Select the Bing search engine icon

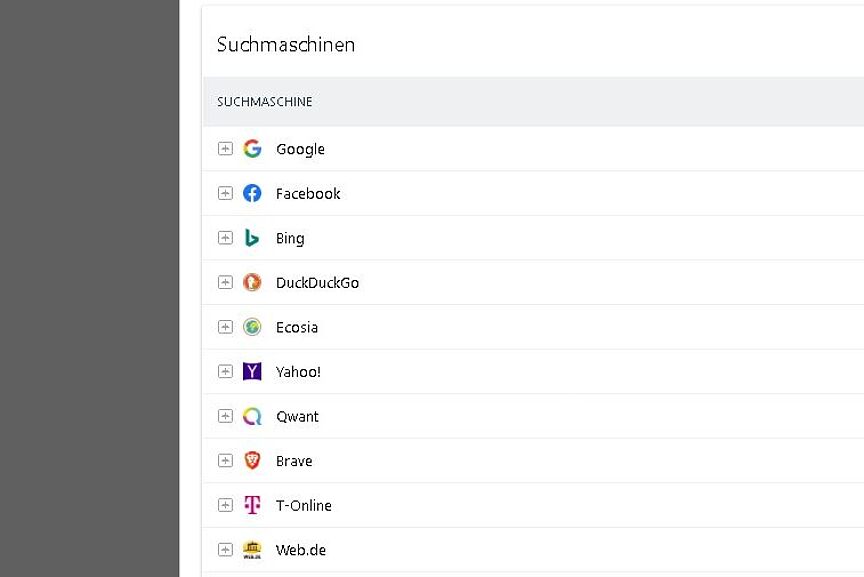pos(252,238)
